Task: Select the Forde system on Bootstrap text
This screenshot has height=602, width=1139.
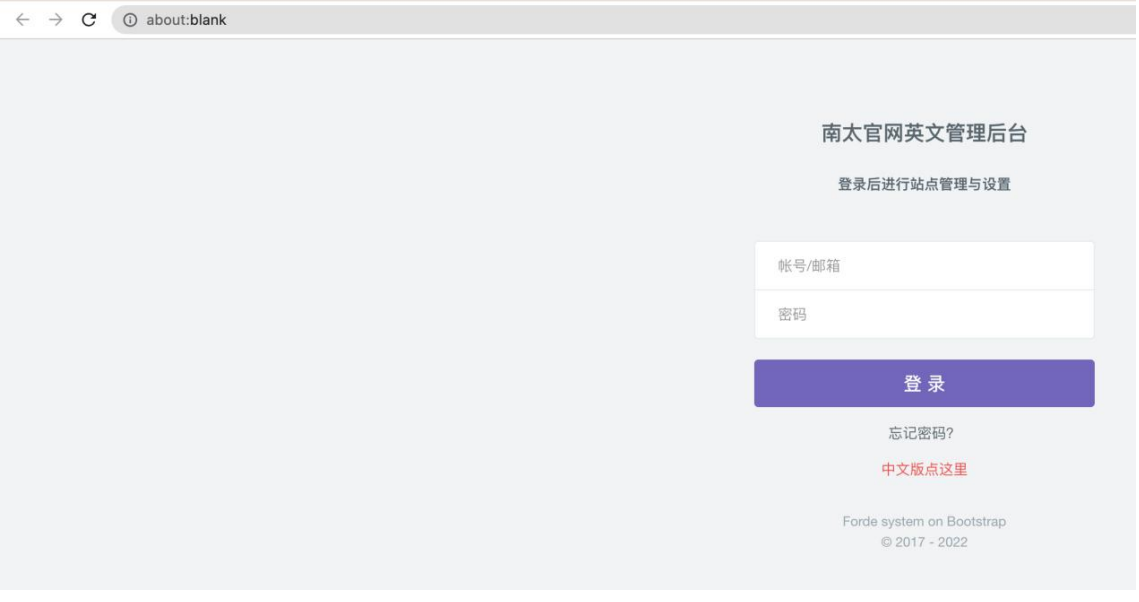Action: pyautogui.click(x=924, y=521)
